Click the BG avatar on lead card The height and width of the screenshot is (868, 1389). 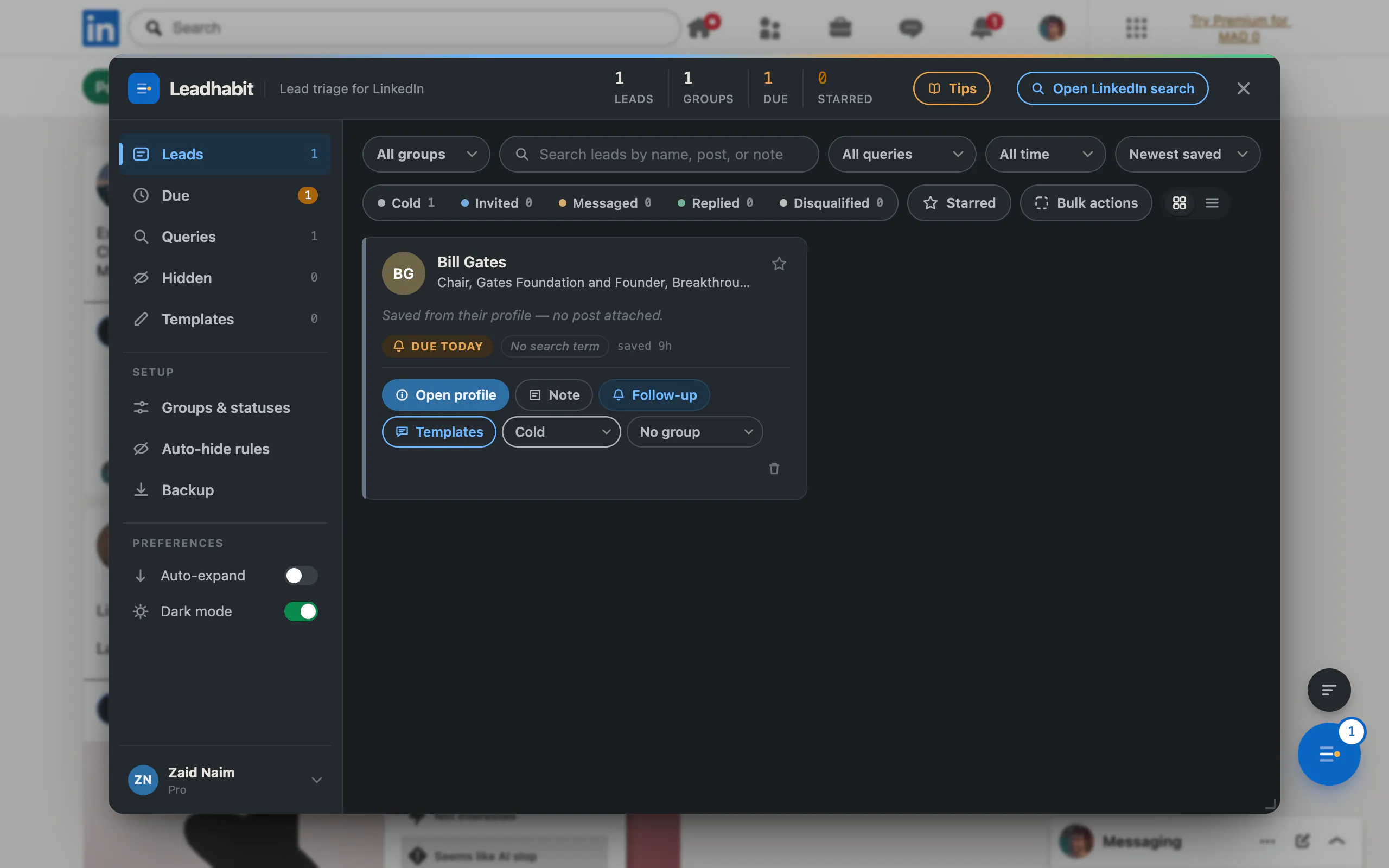click(404, 273)
